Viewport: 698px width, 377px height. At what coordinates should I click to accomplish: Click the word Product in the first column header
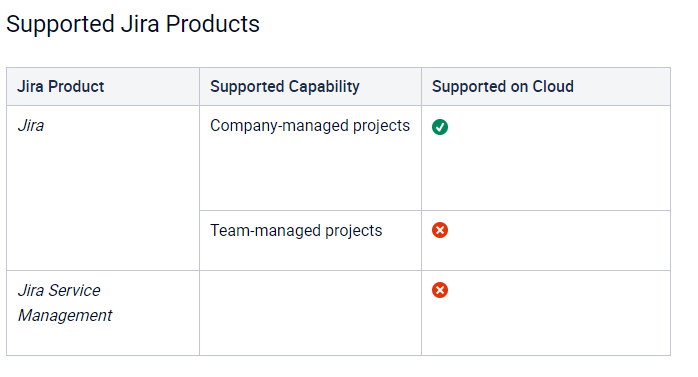[76, 86]
